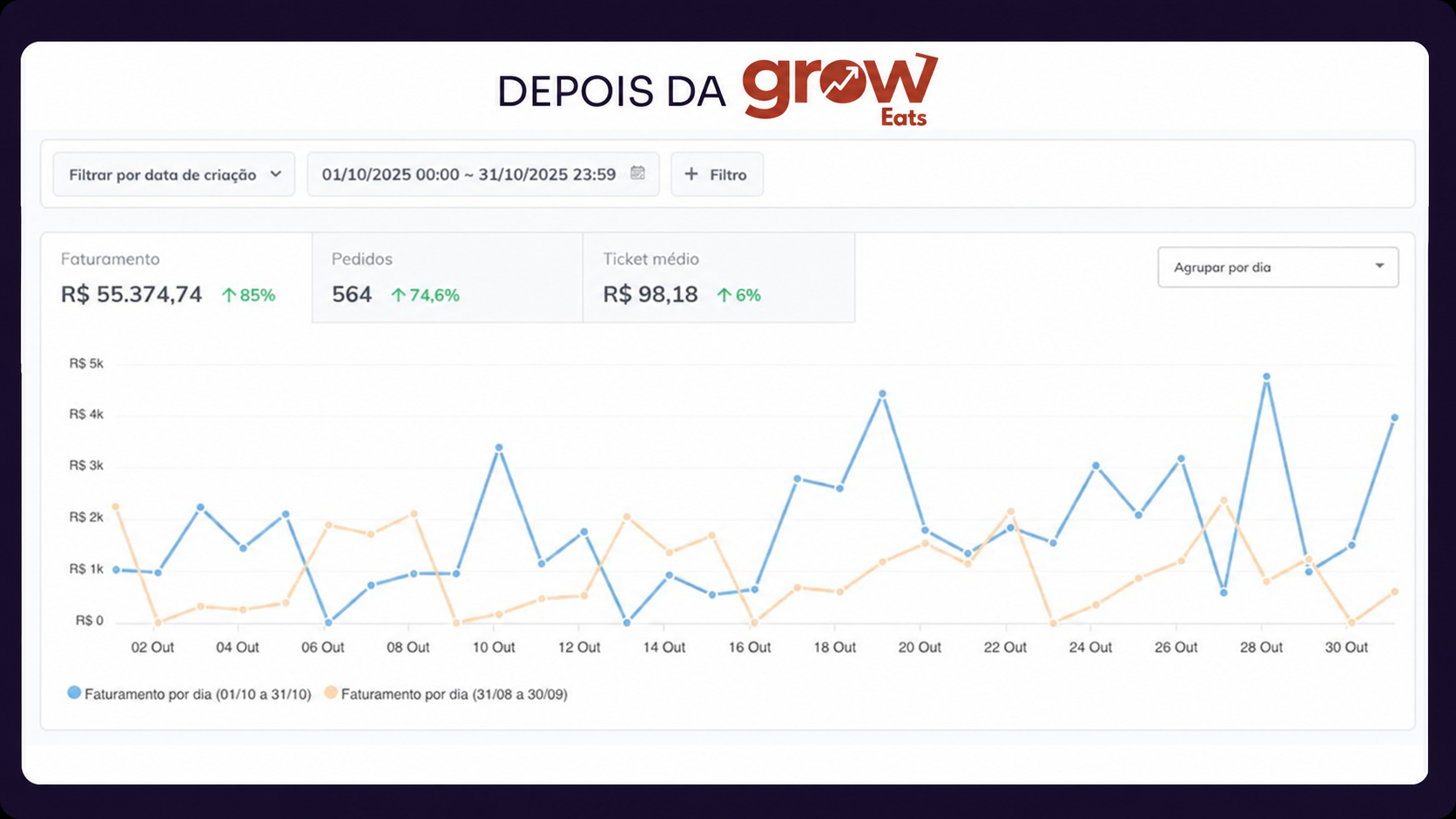Toggle legend 'Faturamento por dia (01/10 a 31/10)'
The image size is (1456, 819).
(189, 694)
